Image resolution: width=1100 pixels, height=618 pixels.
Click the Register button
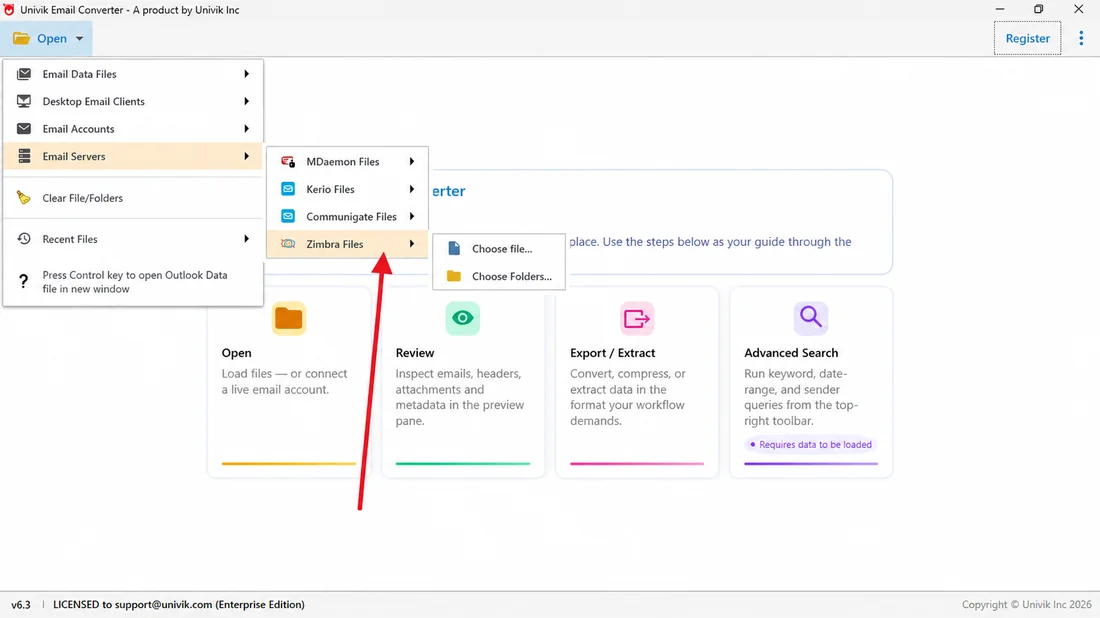pyautogui.click(x=1027, y=39)
